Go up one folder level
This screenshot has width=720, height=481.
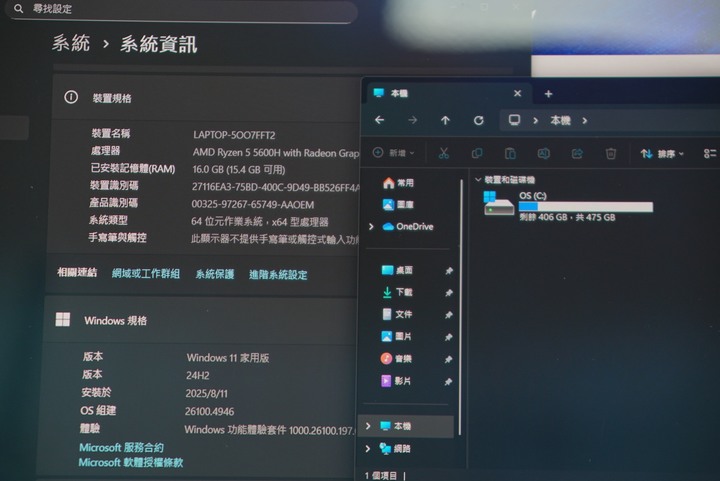(445, 120)
